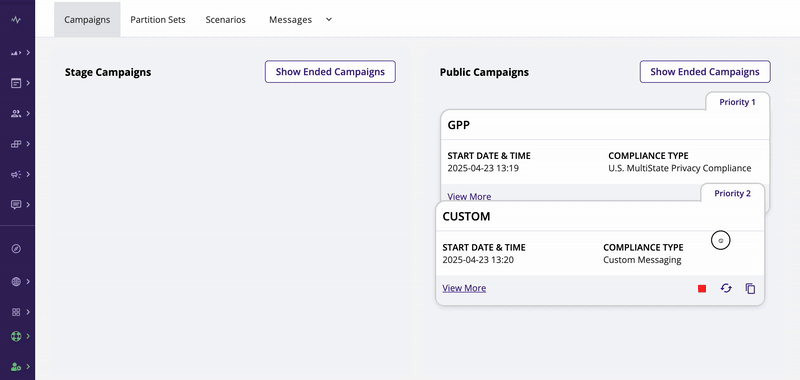Open the megaphone campaigns sidebar icon
Image resolution: width=800 pixels, height=380 pixels.
[x=16, y=174]
